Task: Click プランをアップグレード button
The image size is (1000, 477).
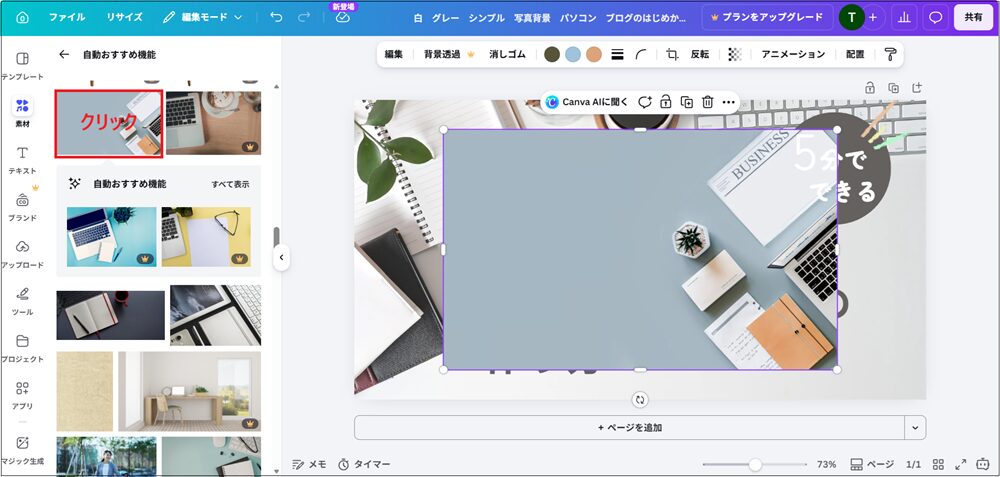Action: click(x=767, y=17)
